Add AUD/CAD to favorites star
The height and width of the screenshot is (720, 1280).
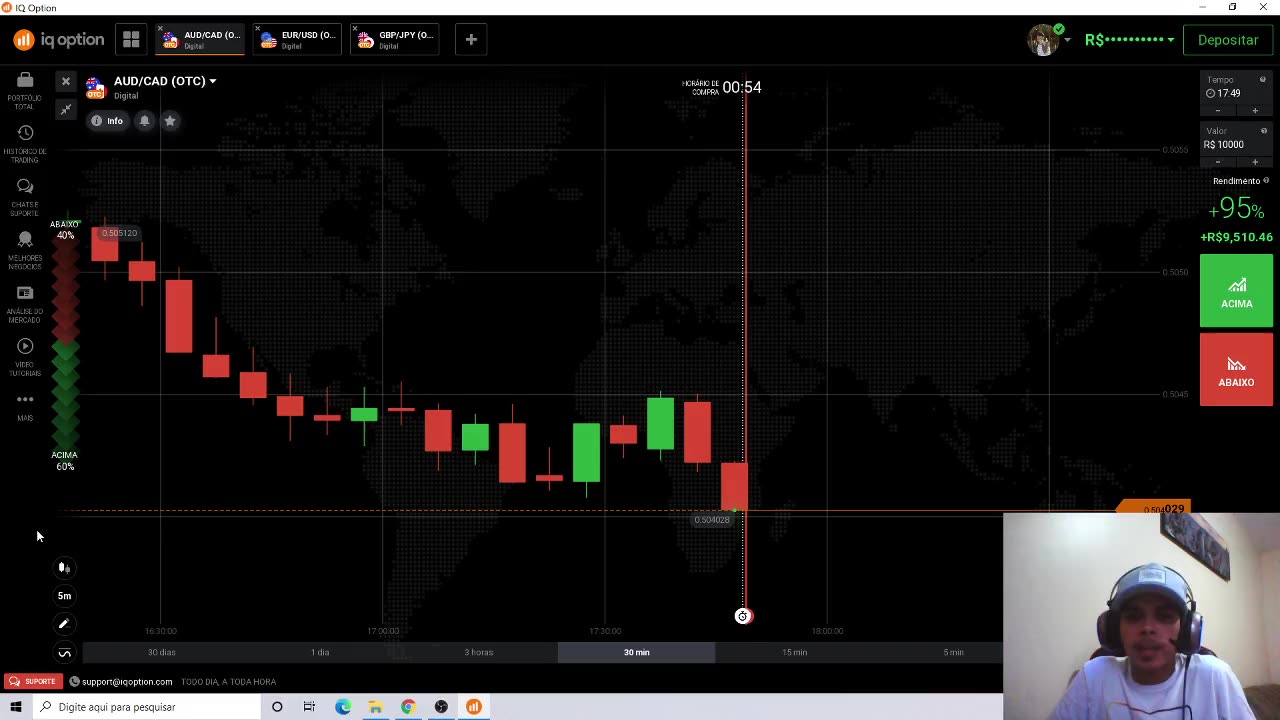170,121
